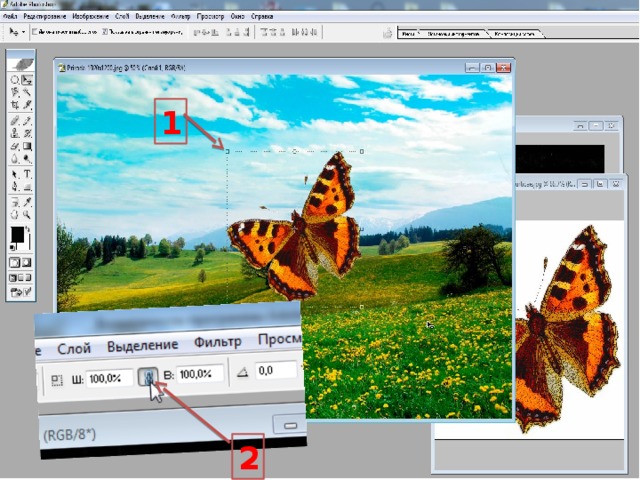Select the Type tool in the toolbox

coord(28,173)
